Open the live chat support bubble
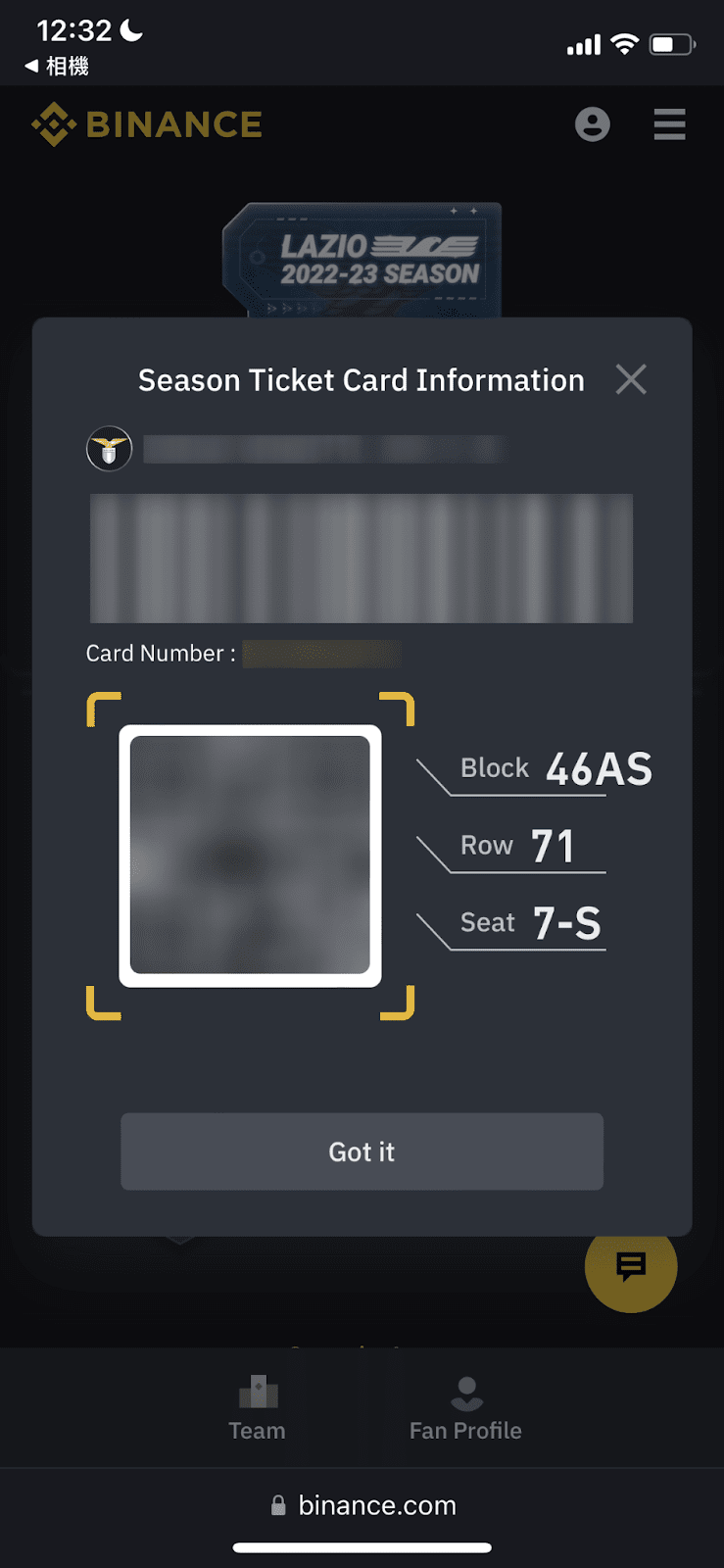The image size is (724, 1568). tap(631, 1266)
